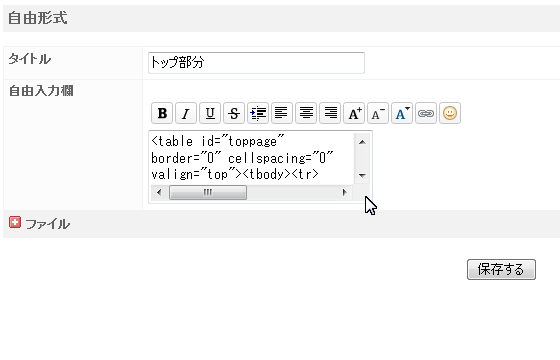Image resolution: width=560 pixels, height=360 pixels.
Task: Apply strikethrough formatting icon
Action: [x=234, y=113]
